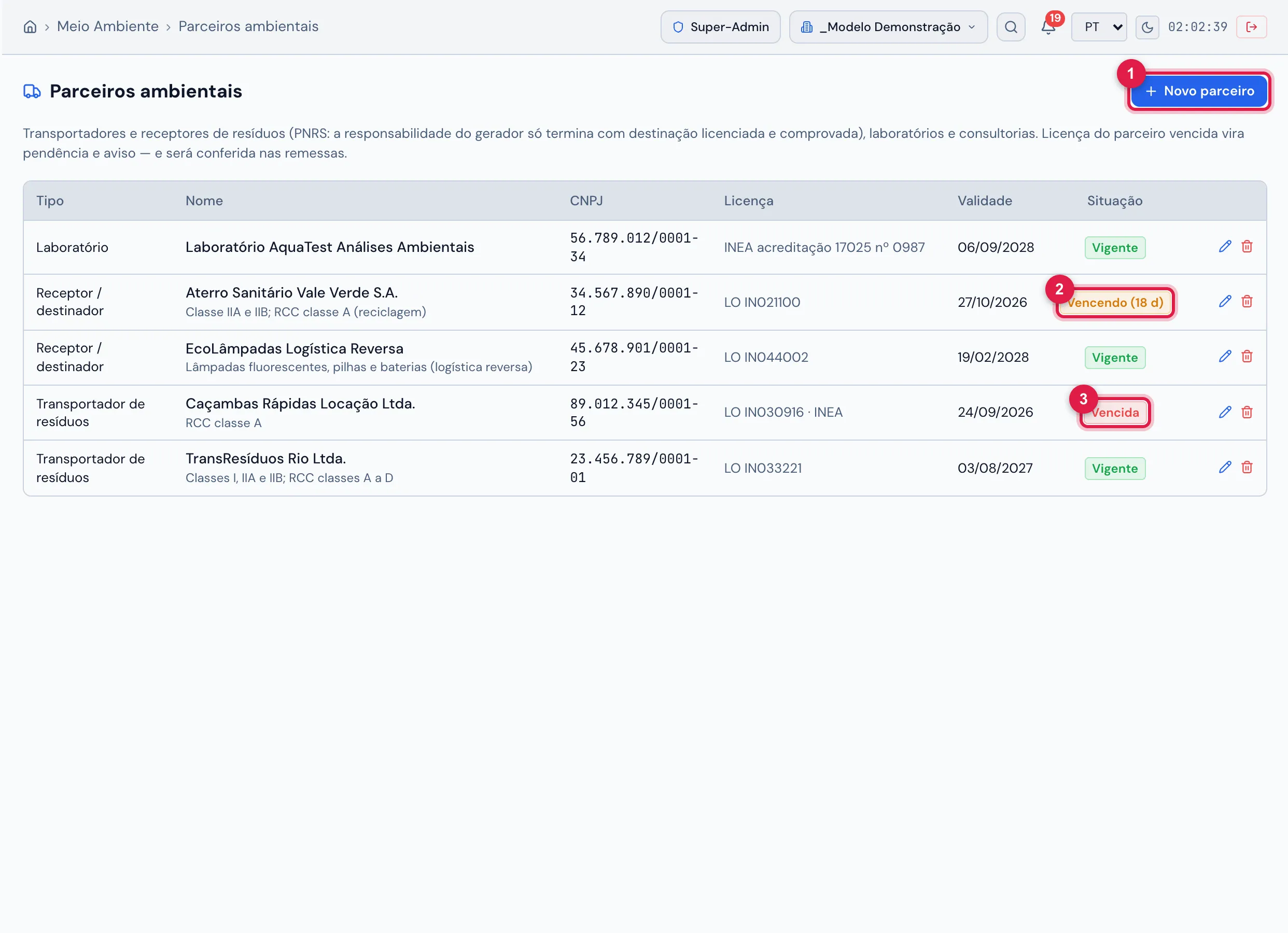Viewport: 1288px width, 933px height.
Task: Delete Caçambas Rápidas Locação trash icon
Action: pyautogui.click(x=1247, y=412)
